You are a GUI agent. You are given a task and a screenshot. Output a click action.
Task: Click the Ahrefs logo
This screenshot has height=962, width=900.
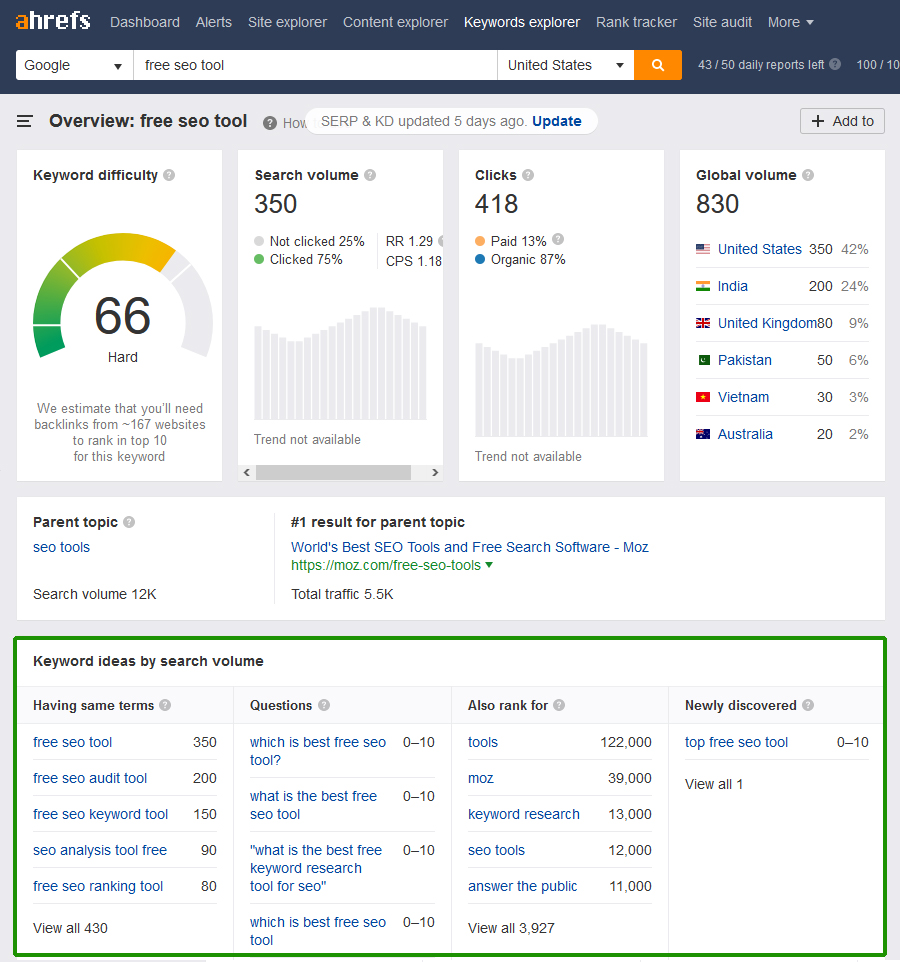[x=53, y=21]
